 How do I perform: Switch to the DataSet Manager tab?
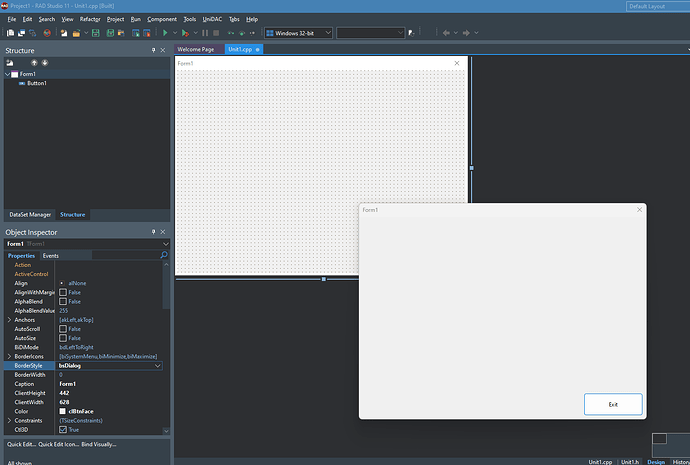pos(30,215)
